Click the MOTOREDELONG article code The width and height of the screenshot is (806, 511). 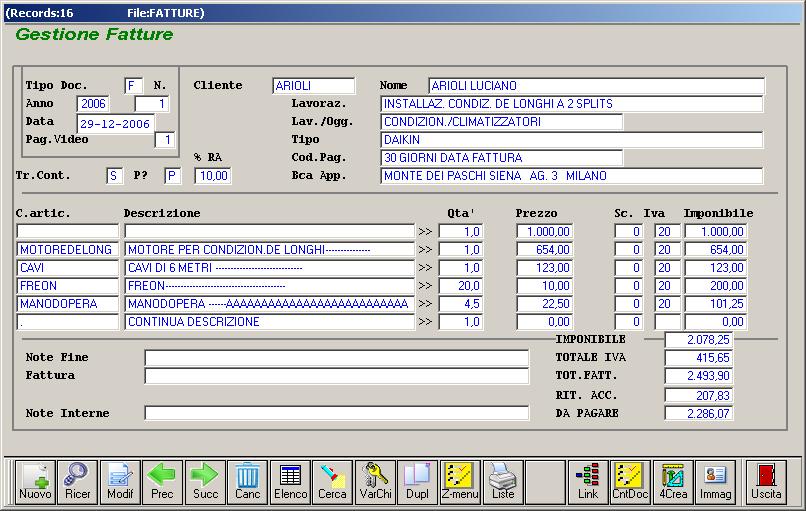[x=67, y=250]
